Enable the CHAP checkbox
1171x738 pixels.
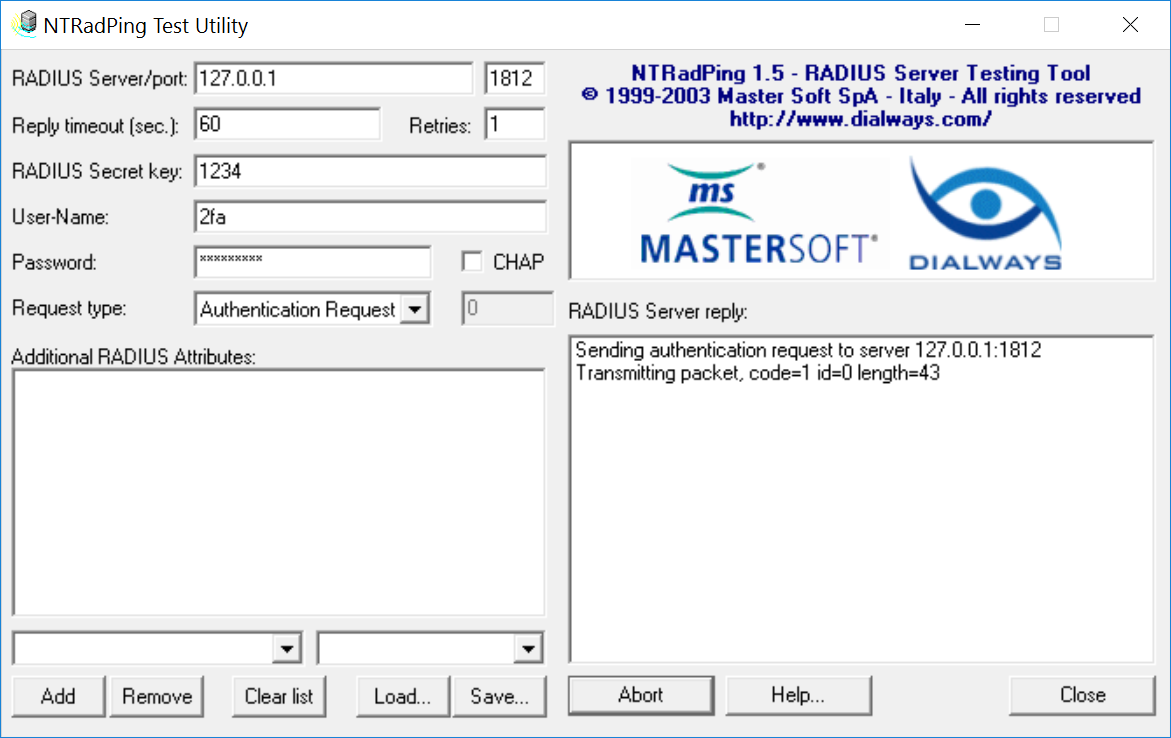[472, 261]
